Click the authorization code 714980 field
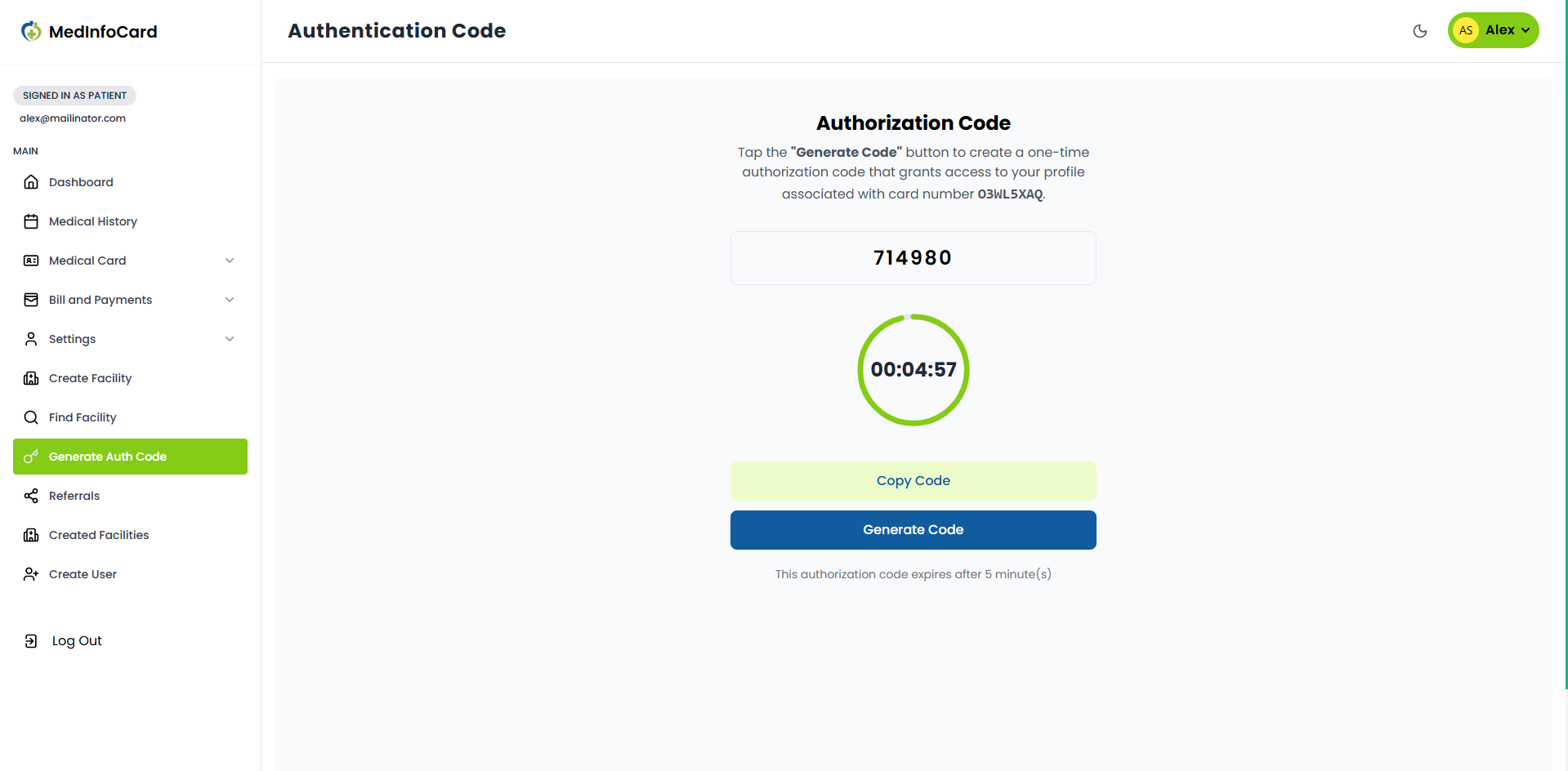The height and width of the screenshot is (771, 1568). click(x=913, y=258)
